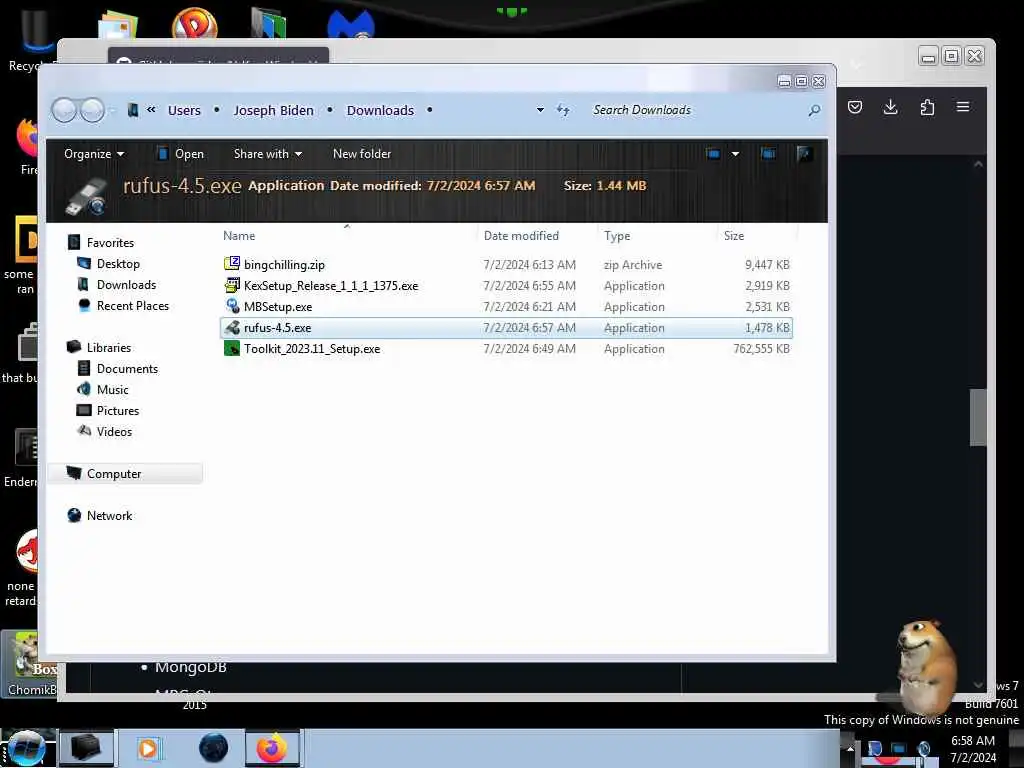Image resolution: width=1024 pixels, height=768 pixels.
Task: Click the search magnifier icon in Explorer
Action: [814, 110]
